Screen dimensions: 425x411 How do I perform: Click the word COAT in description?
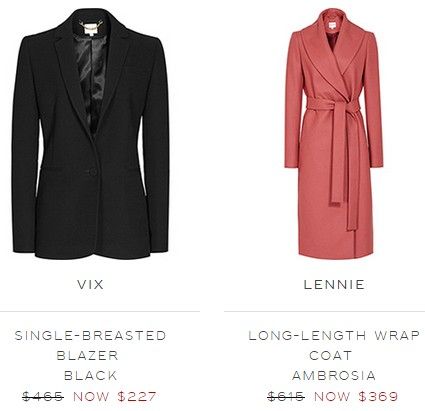coord(331,355)
